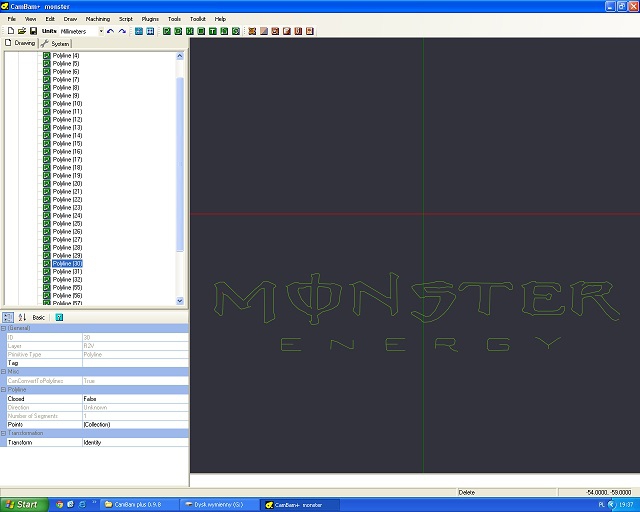Image resolution: width=640 pixels, height=512 pixels.
Task: Open the Machining menu
Action: click(x=98, y=19)
